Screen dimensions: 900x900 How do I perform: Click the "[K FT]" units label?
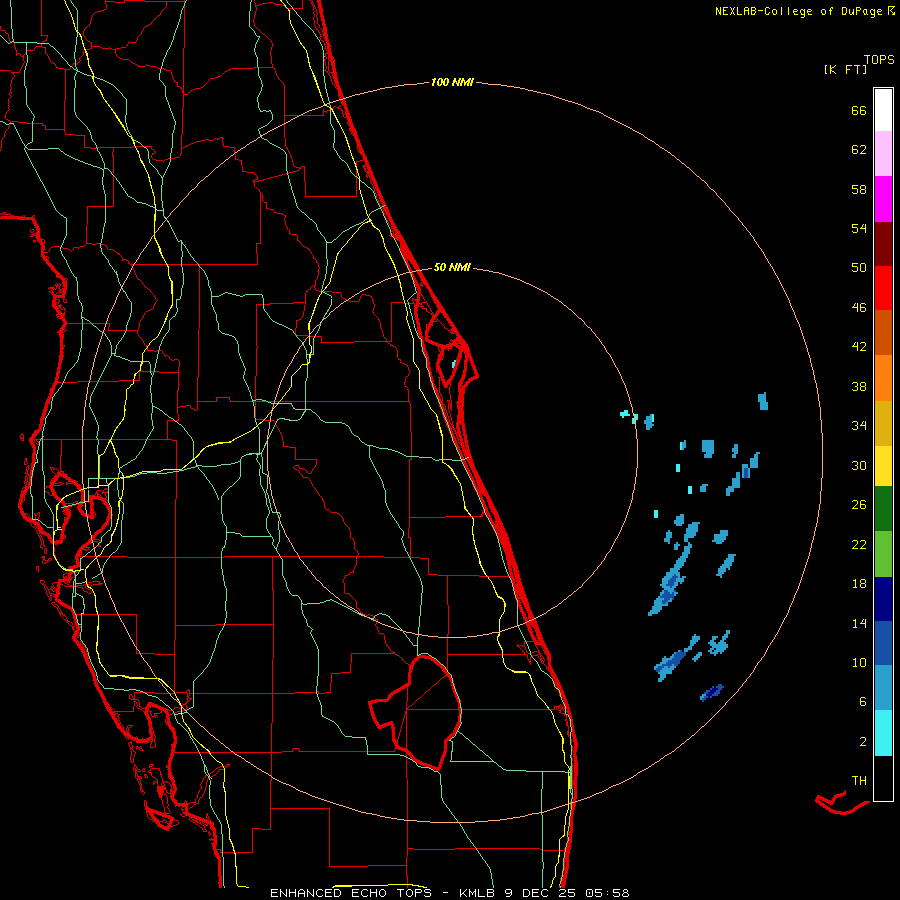point(845,69)
